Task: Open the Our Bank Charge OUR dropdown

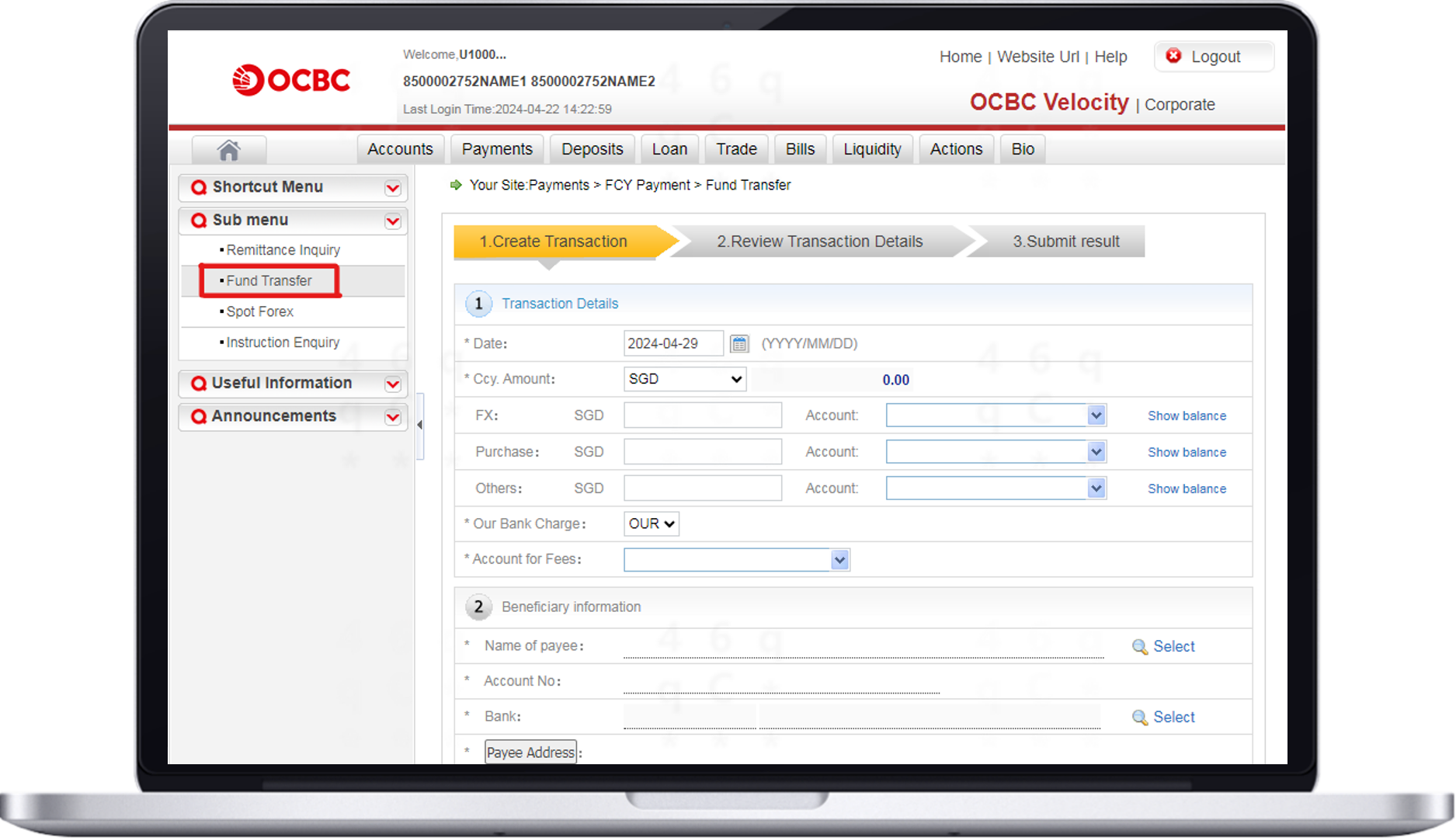Action: [652, 523]
